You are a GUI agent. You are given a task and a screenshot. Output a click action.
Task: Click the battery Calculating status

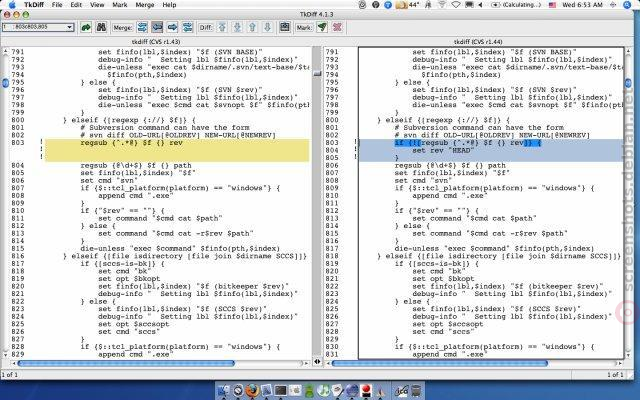click(516, 5)
